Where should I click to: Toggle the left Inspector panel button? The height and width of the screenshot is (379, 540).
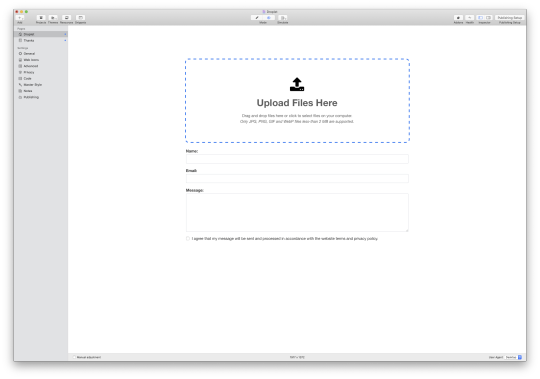tap(480, 18)
